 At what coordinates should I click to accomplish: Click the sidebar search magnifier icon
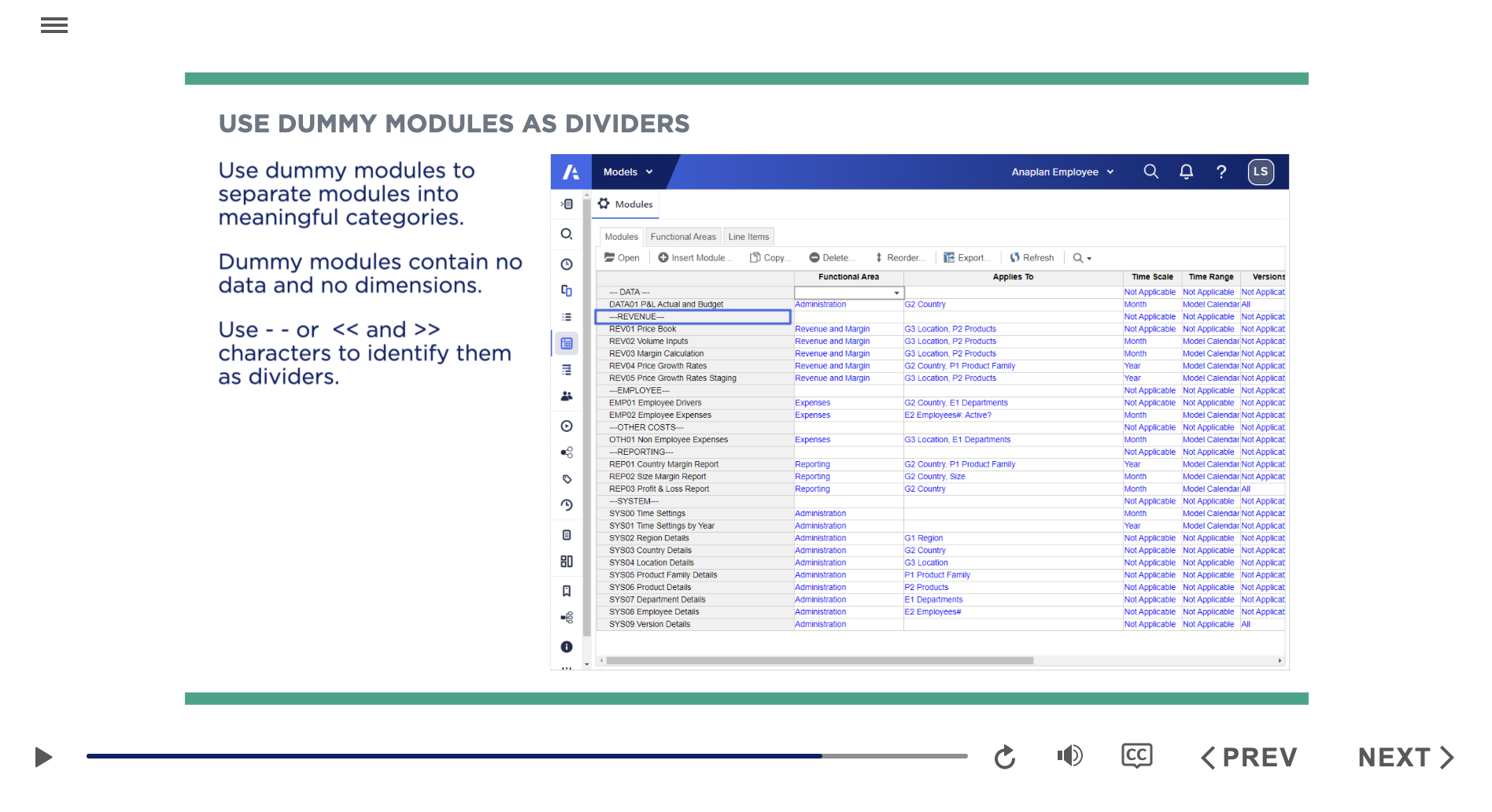(567, 234)
